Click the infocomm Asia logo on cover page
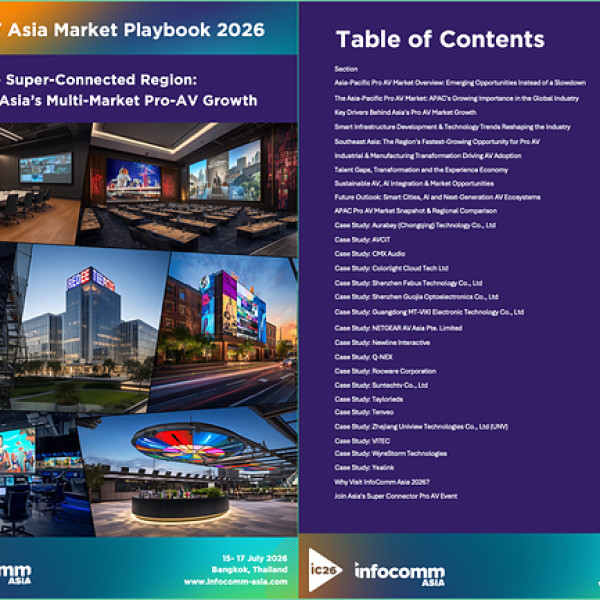Viewport: 600px width, 600px height. tap(16, 574)
